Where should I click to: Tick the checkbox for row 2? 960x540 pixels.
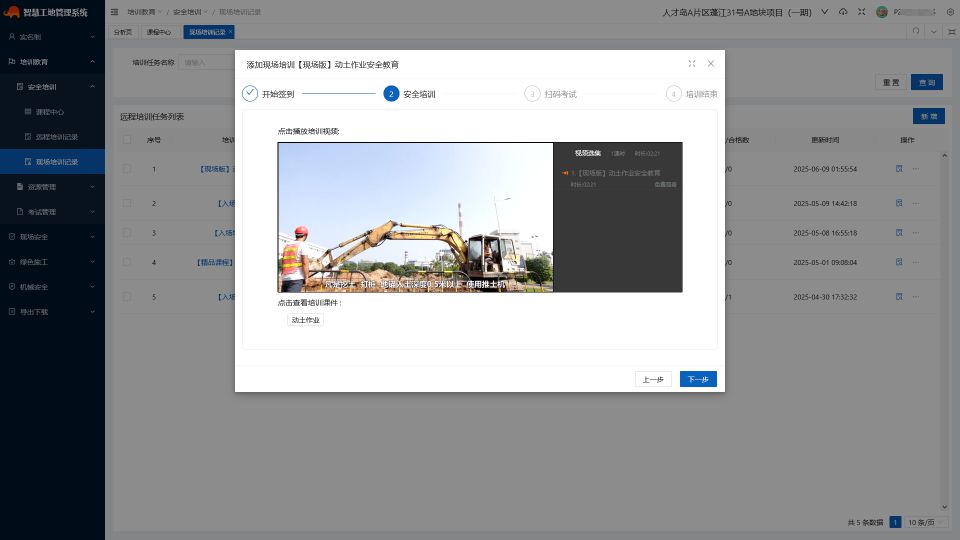[x=127, y=203]
